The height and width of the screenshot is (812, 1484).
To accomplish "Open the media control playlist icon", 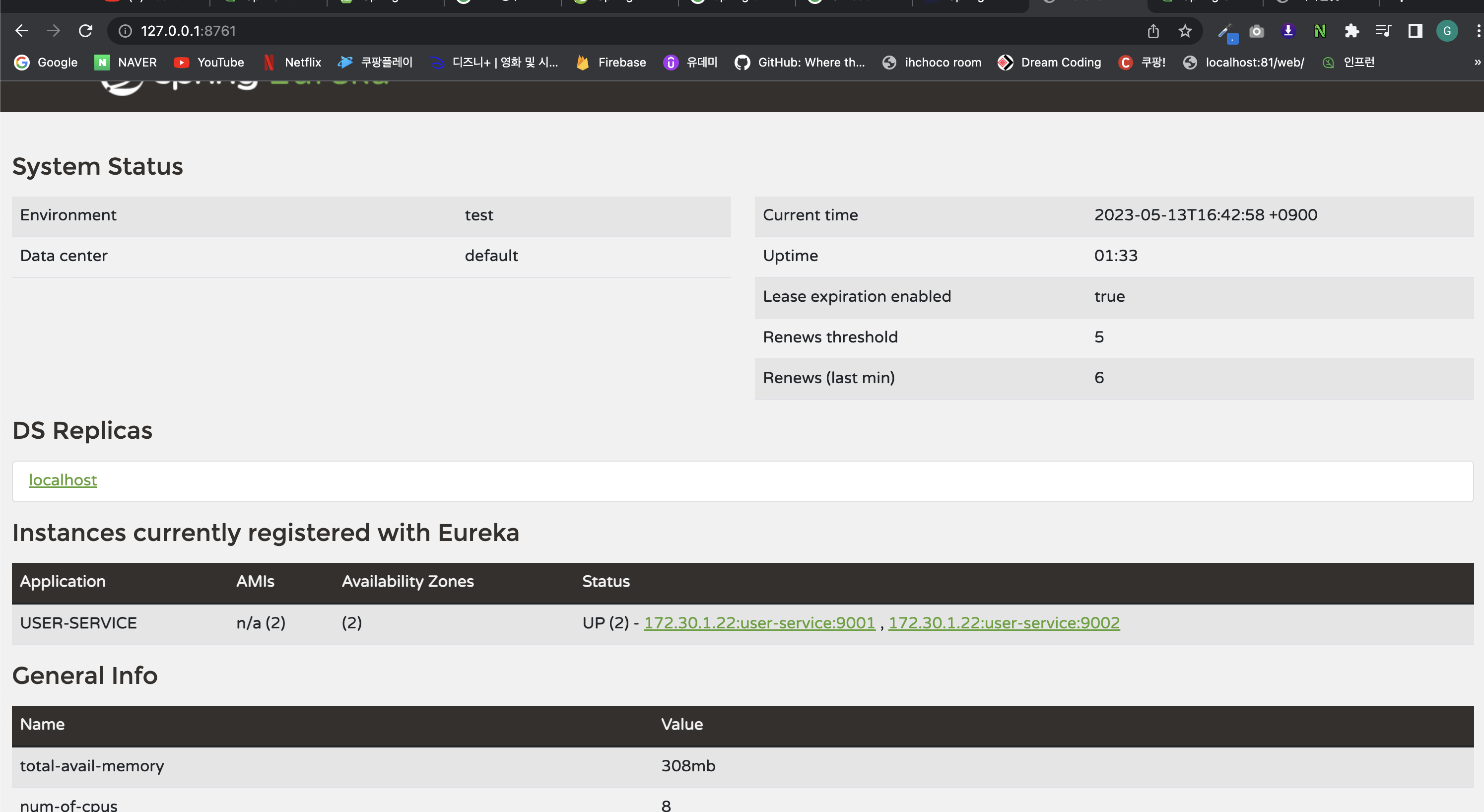I will 1383,31.
